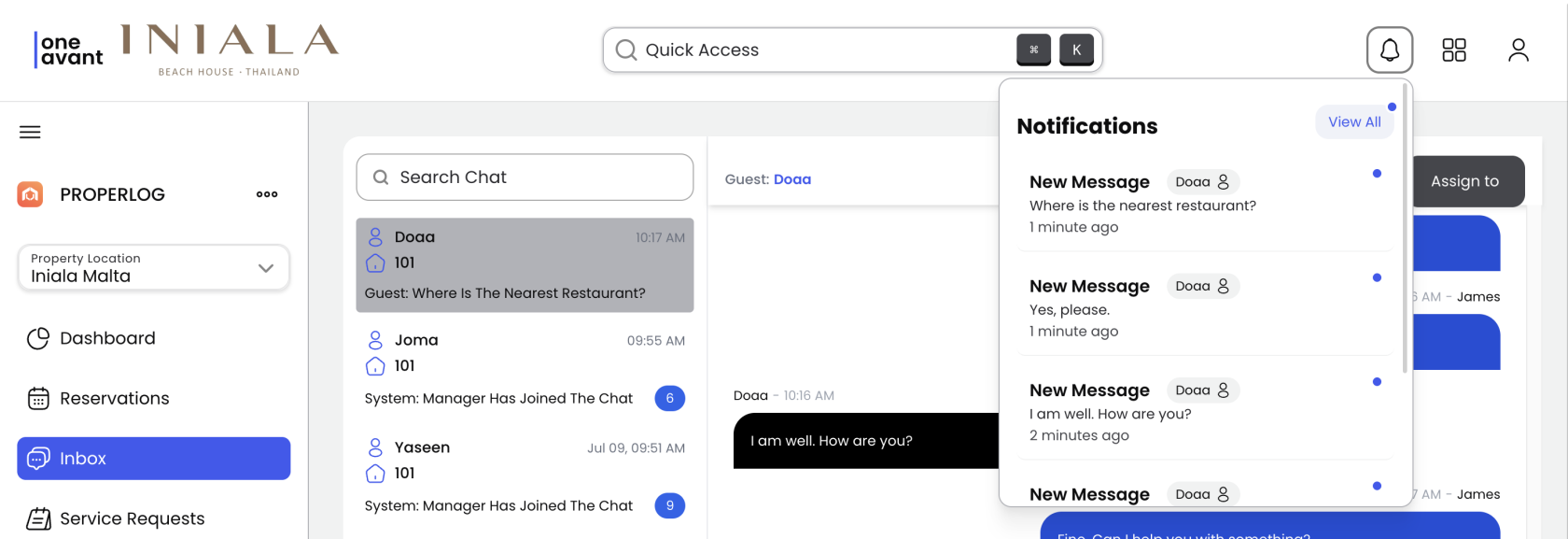Open the user profile icon

tap(1519, 50)
